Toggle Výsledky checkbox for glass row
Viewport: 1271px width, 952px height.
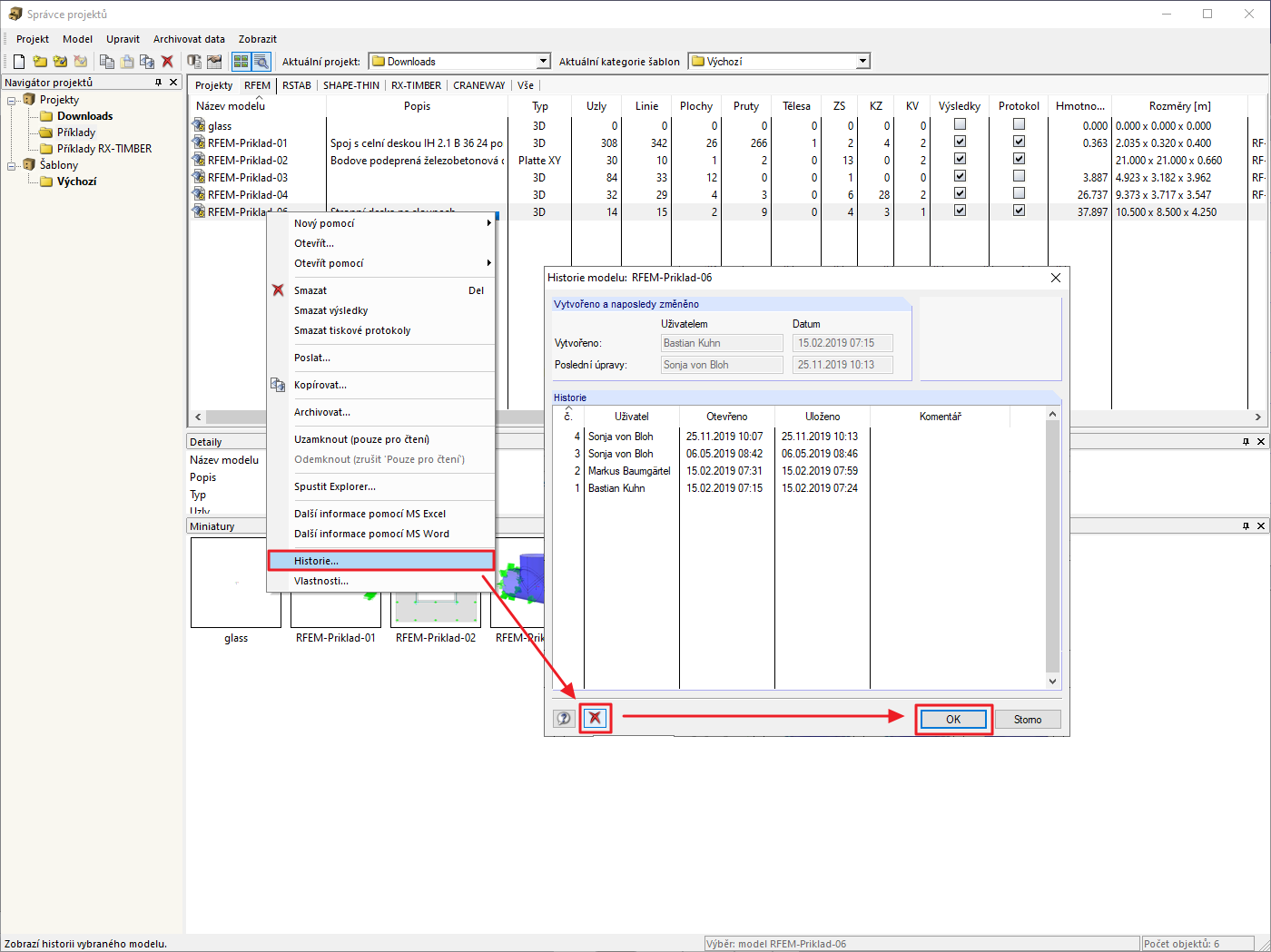[960, 124]
